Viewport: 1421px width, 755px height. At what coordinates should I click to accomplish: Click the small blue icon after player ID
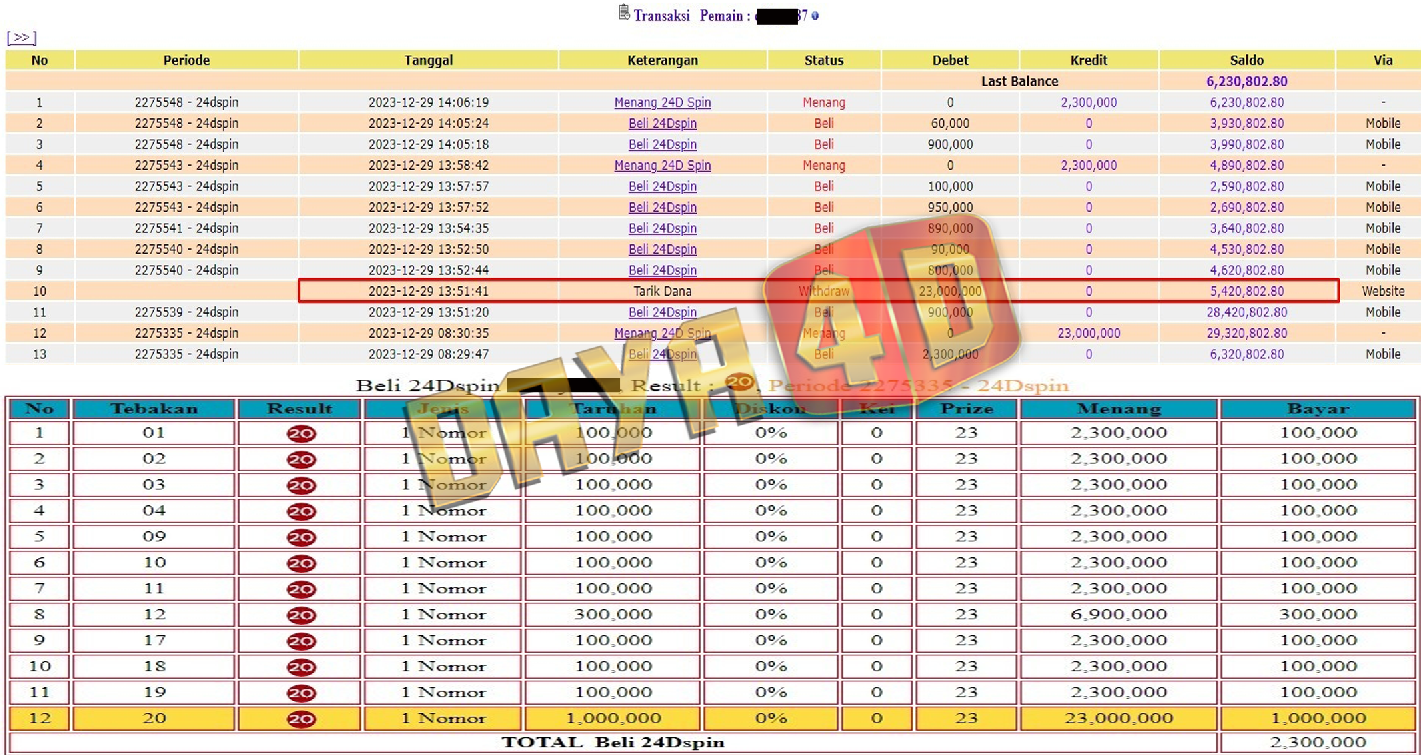[815, 16]
